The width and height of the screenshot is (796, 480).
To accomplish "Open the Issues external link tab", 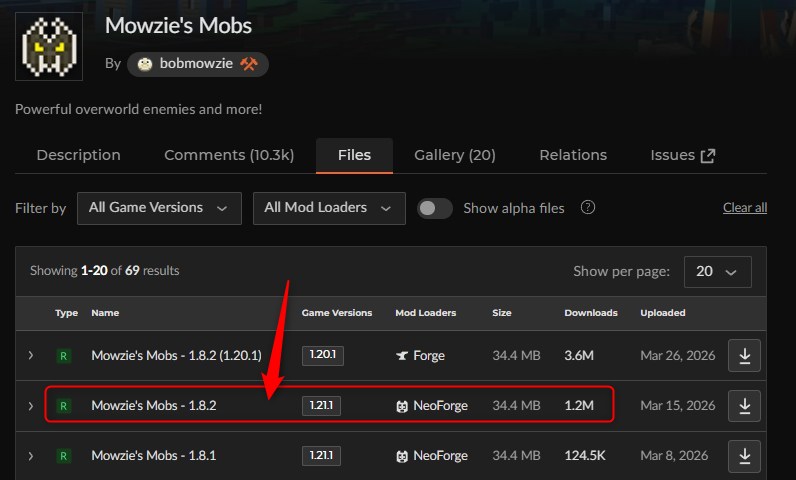I will 683,155.
